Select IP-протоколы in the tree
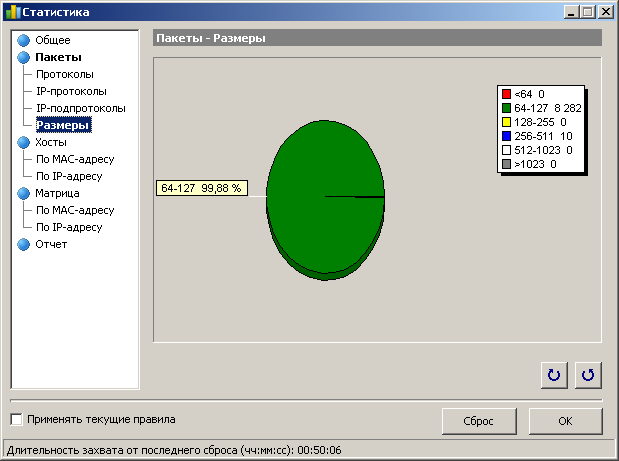619x461 pixels. click(71, 91)
